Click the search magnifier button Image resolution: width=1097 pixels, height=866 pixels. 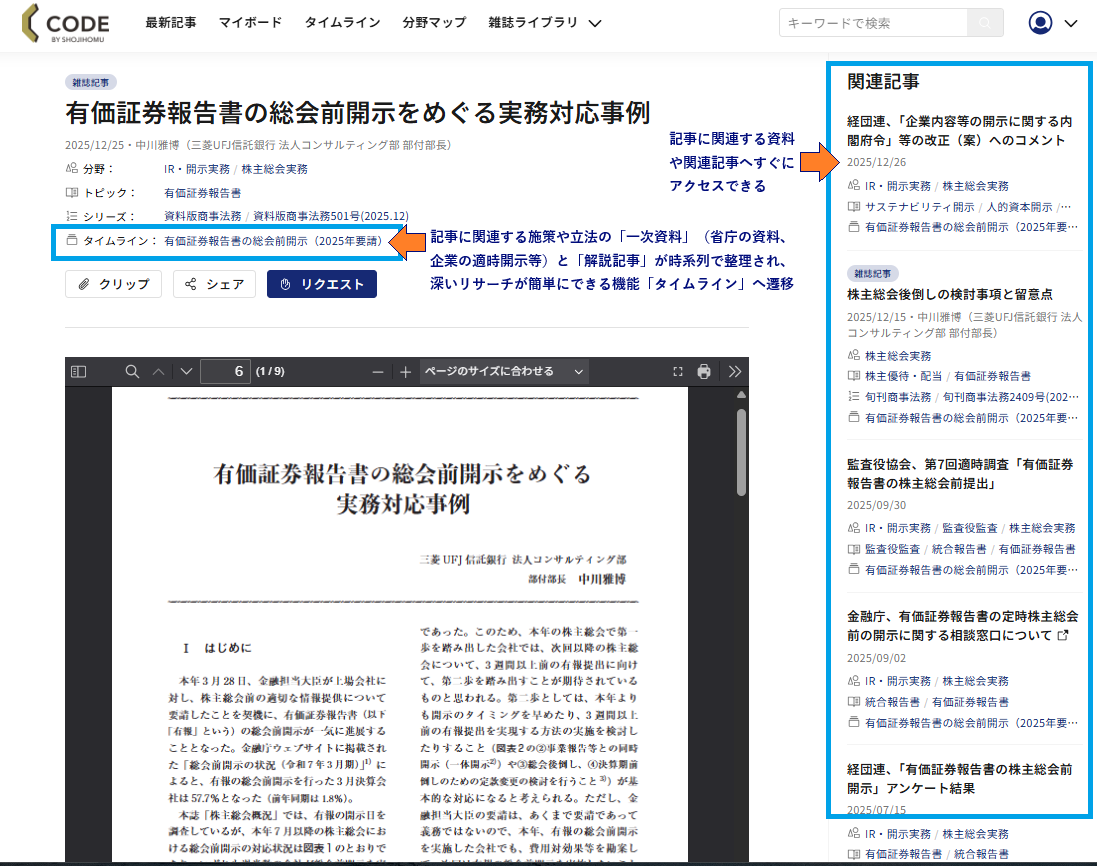[985, 23]
